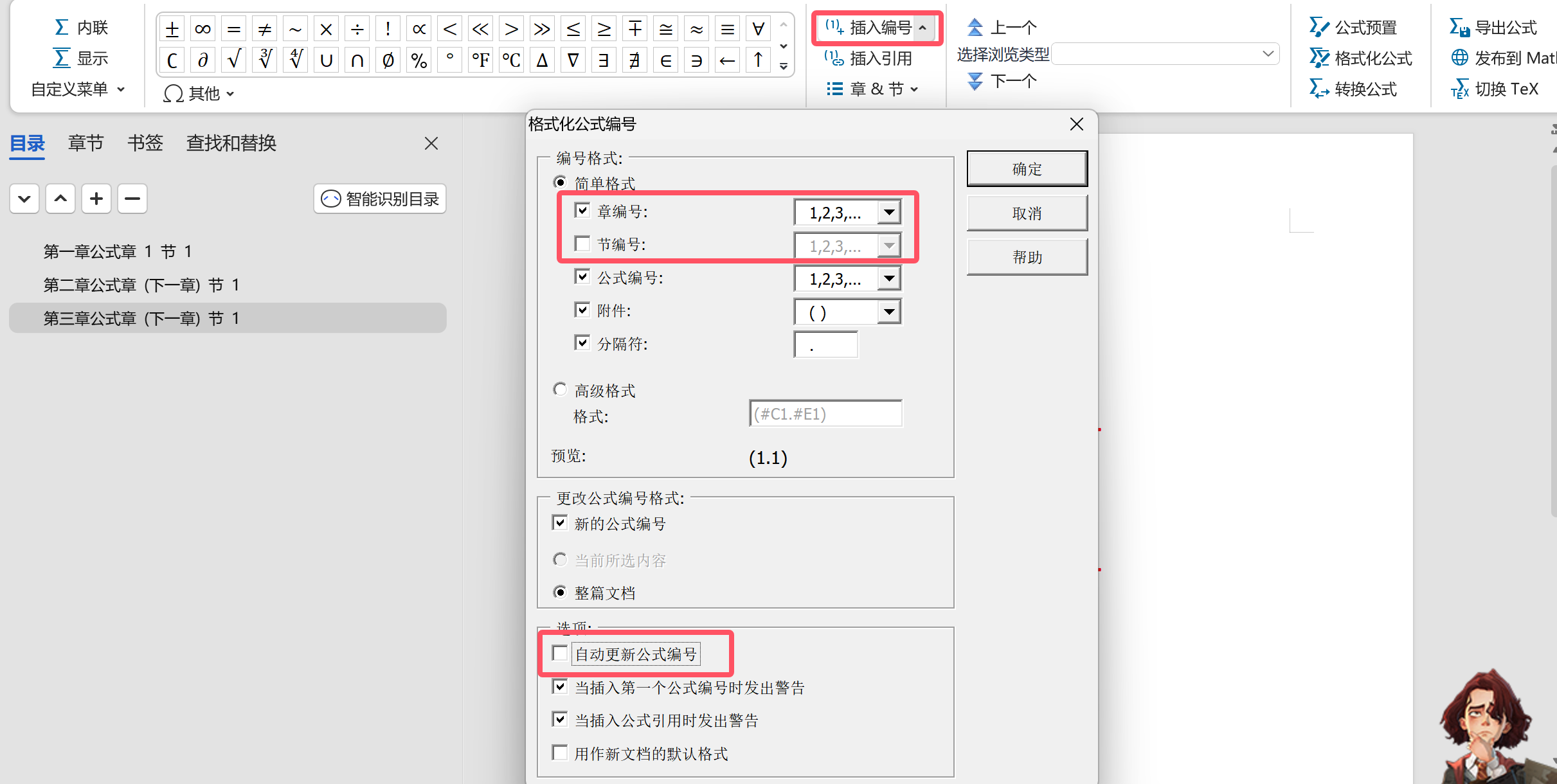Expand the 选择浏览类型 combo box

pos(1268,54)
